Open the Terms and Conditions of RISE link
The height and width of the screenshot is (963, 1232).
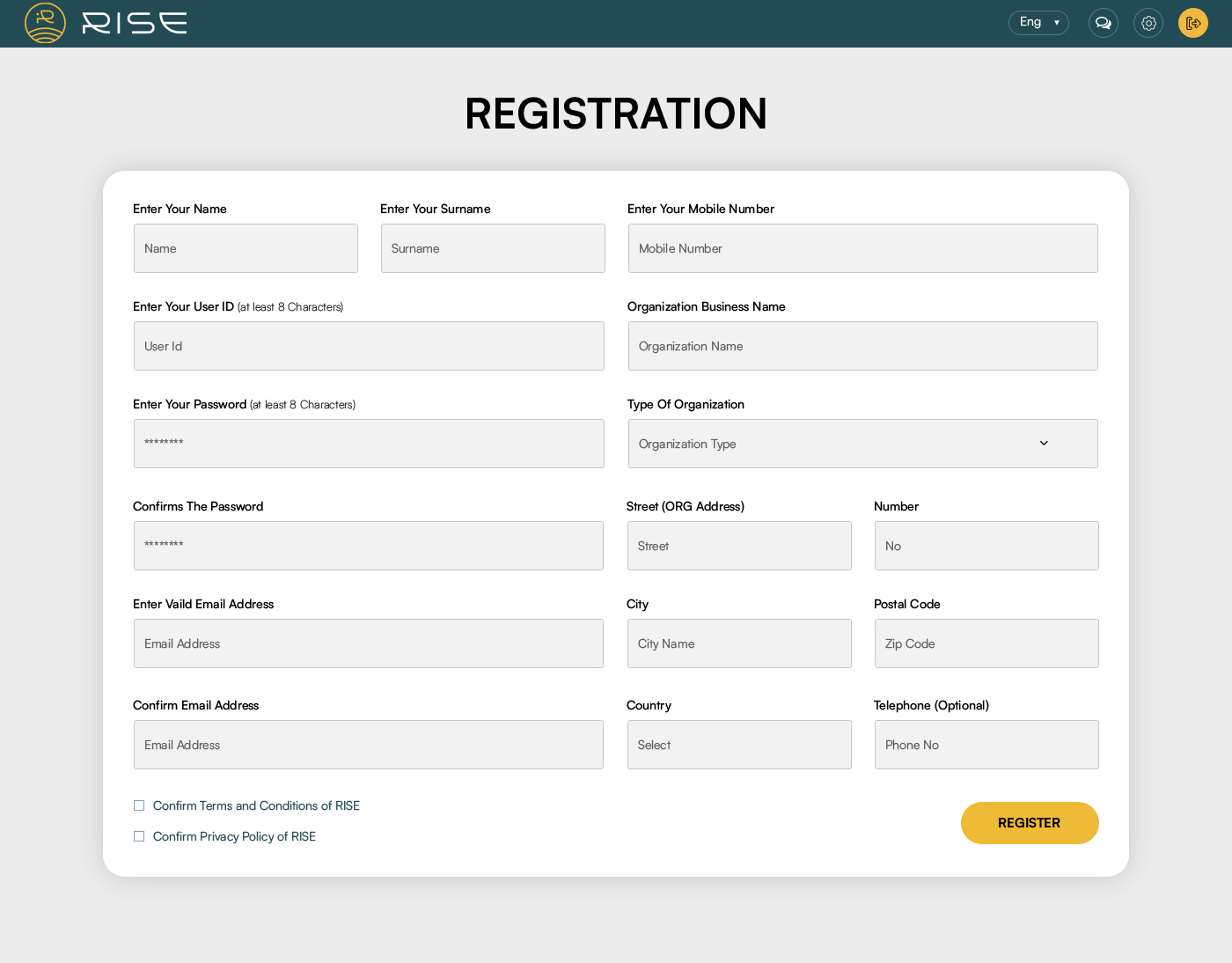pos(256,805)
